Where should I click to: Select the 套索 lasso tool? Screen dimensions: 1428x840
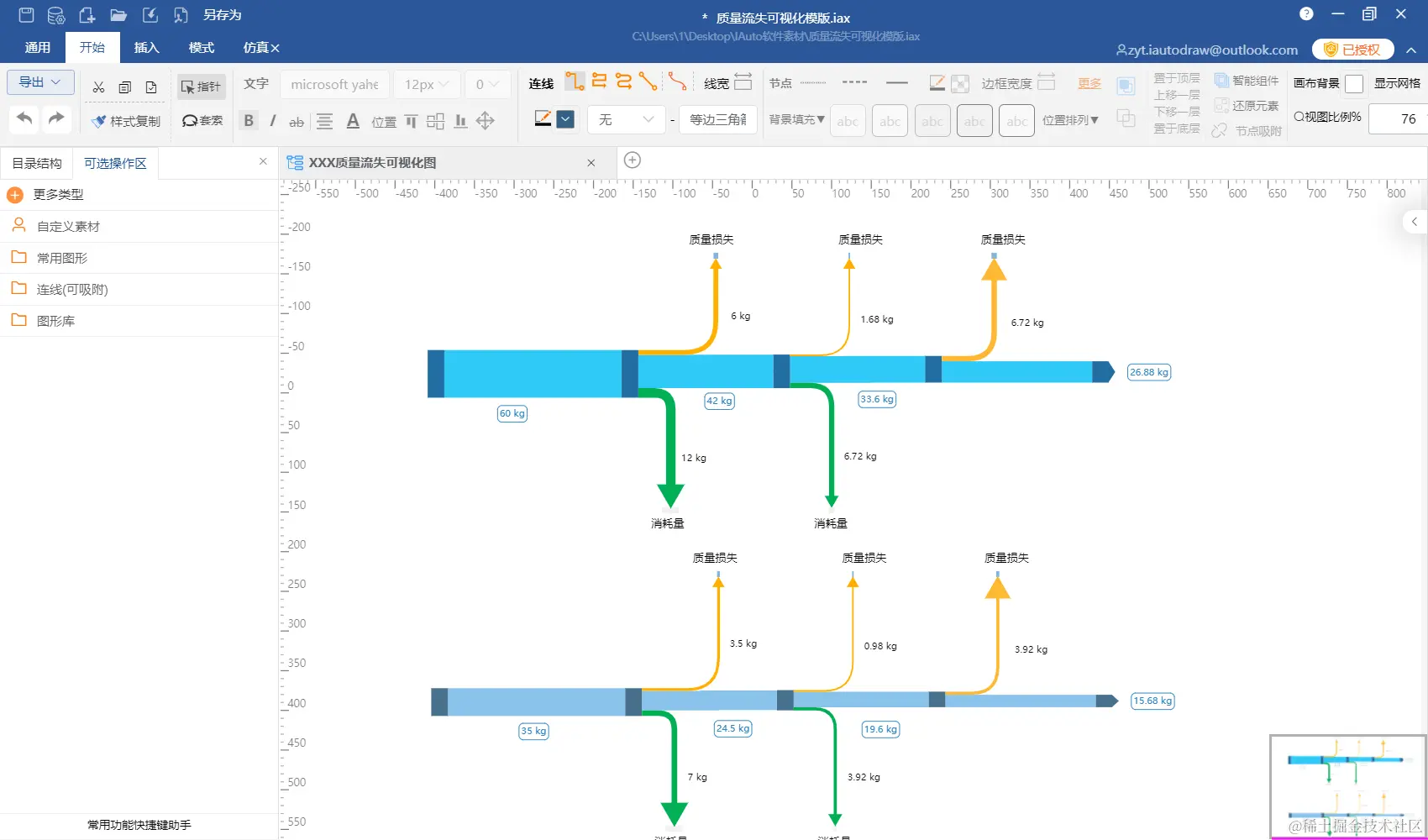point(202,121)
